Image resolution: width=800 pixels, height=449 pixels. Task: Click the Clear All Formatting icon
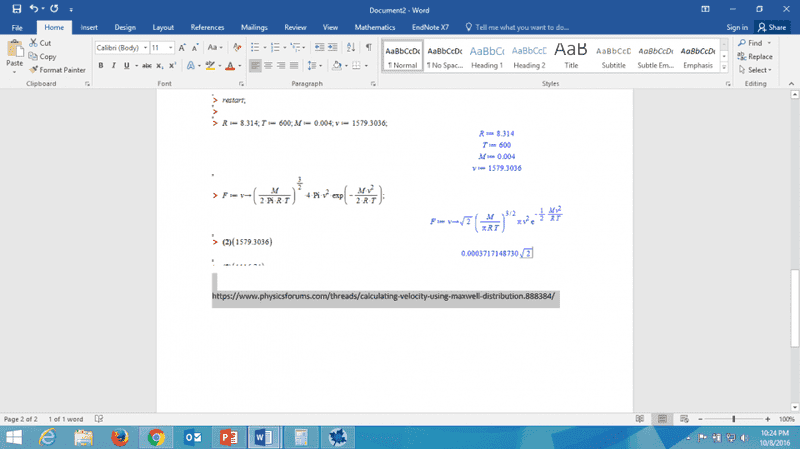[237, 47]
